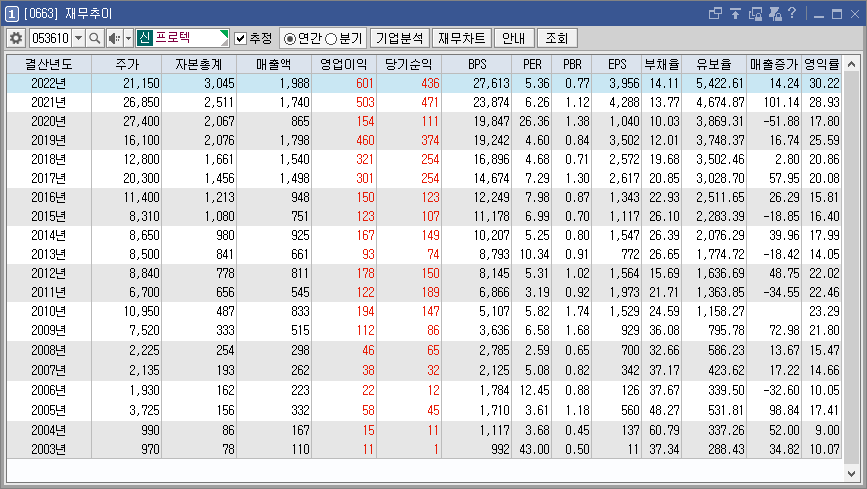Image resolution: width=867 pixels, height=489 pixels.
Task: Click the speaker sound icon
Action: coord(114,38)
